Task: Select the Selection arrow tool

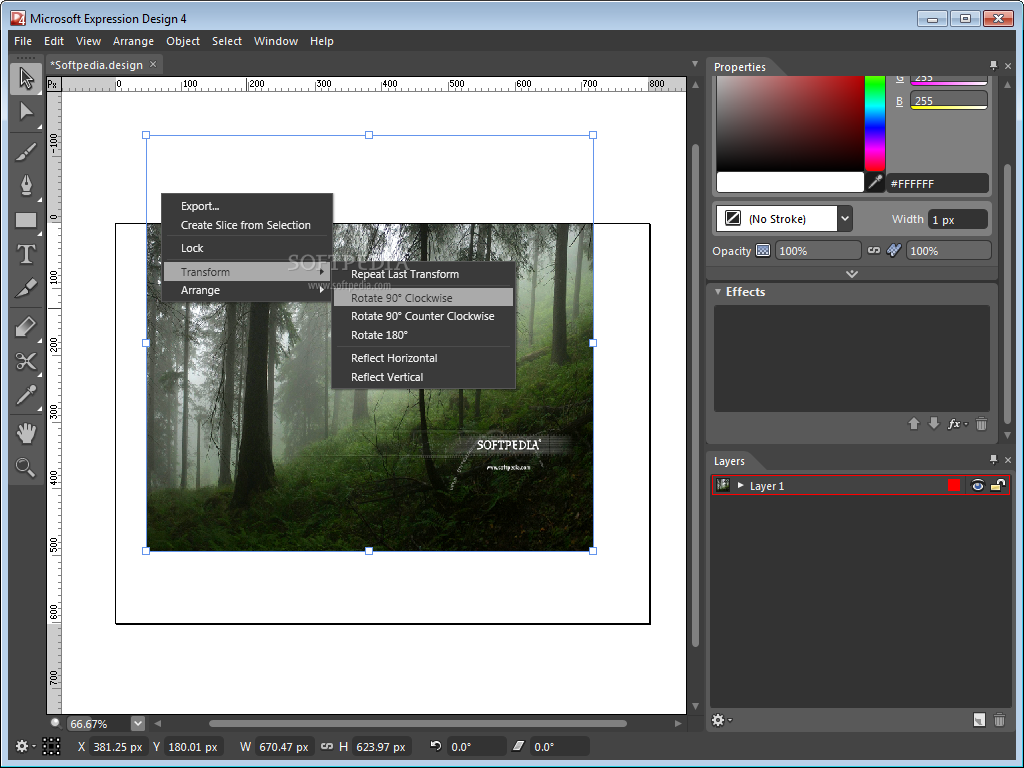Action: pyautogui.click(x=26, y=79)
